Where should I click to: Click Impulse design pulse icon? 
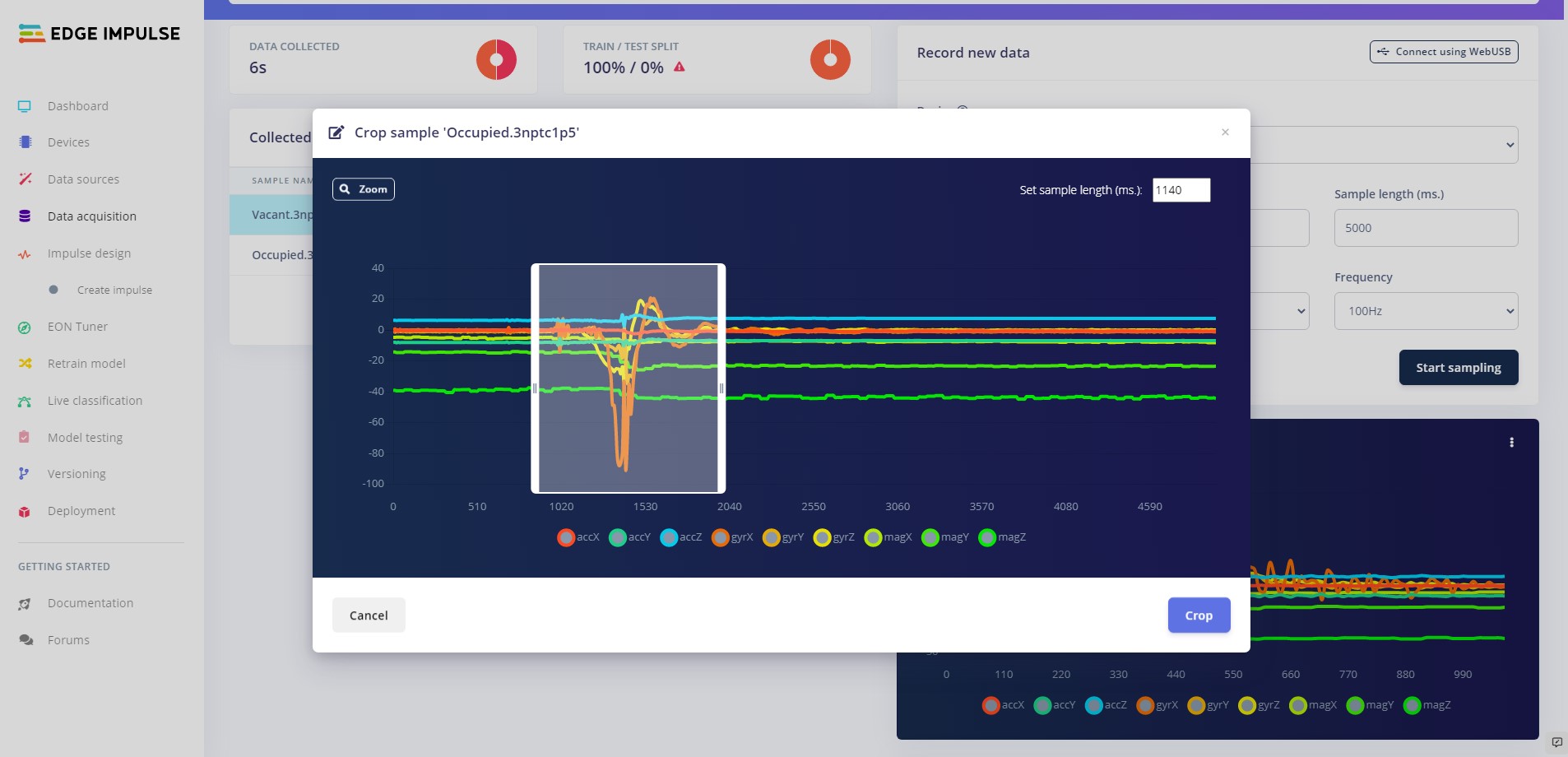click(25, 254)
